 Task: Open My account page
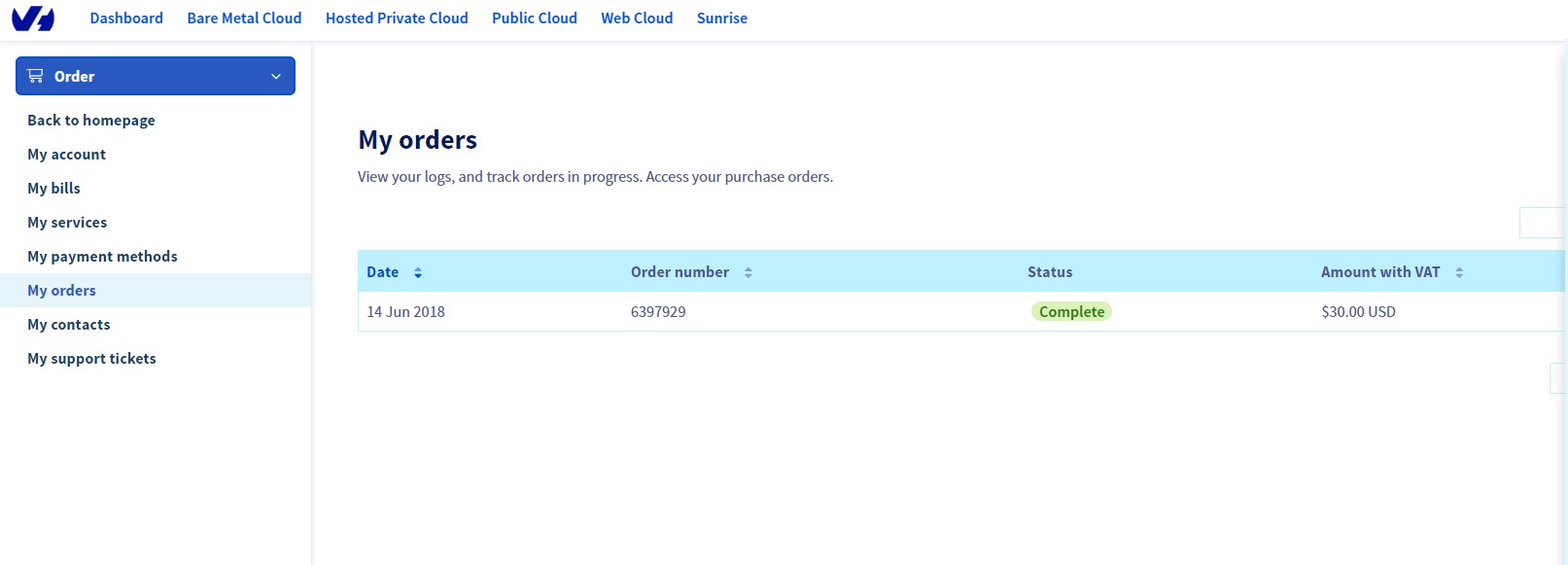pyautogui.click(x=66, y=155)
